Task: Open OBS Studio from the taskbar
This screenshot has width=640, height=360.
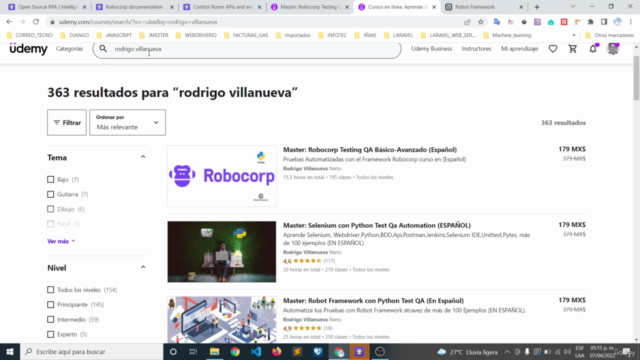Action: 380,351
